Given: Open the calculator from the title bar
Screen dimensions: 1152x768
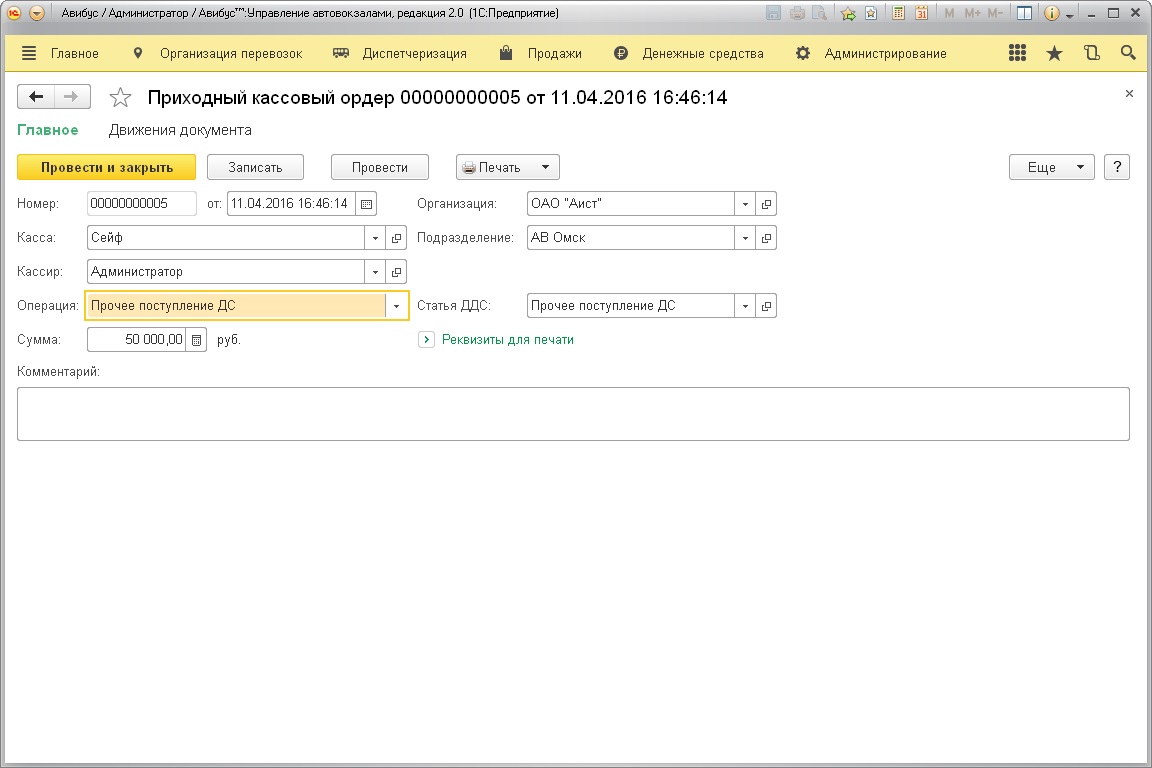Looking at the screenshot, I should pos(899,14).
